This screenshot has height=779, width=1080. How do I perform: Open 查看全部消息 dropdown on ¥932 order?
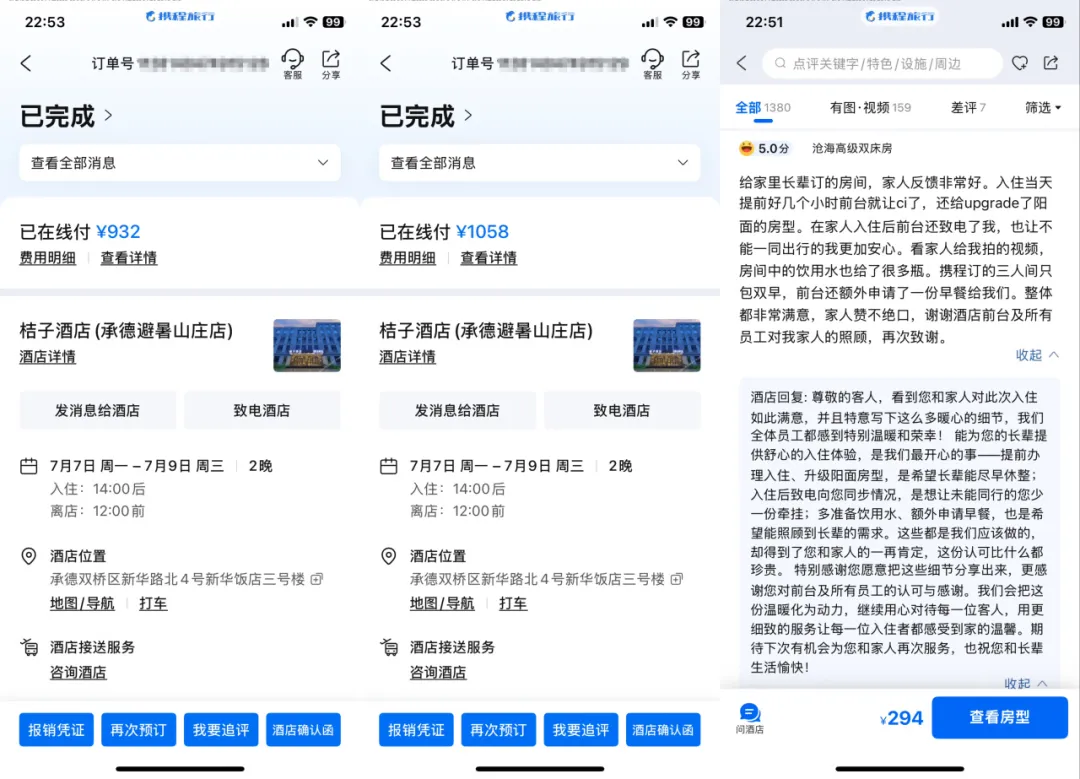click(x=180, y=163)
